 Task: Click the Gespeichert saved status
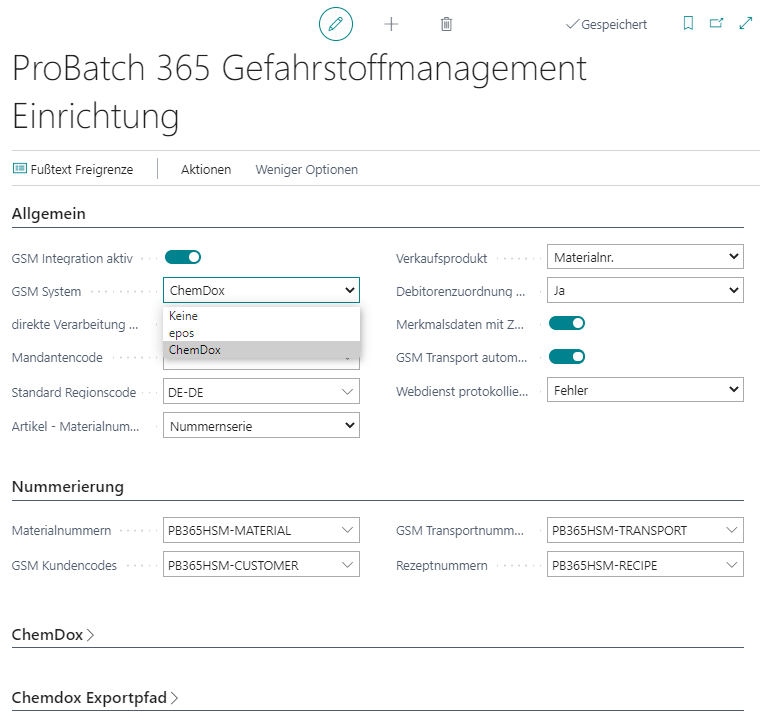pyautogui.click(x=606, y=24)
